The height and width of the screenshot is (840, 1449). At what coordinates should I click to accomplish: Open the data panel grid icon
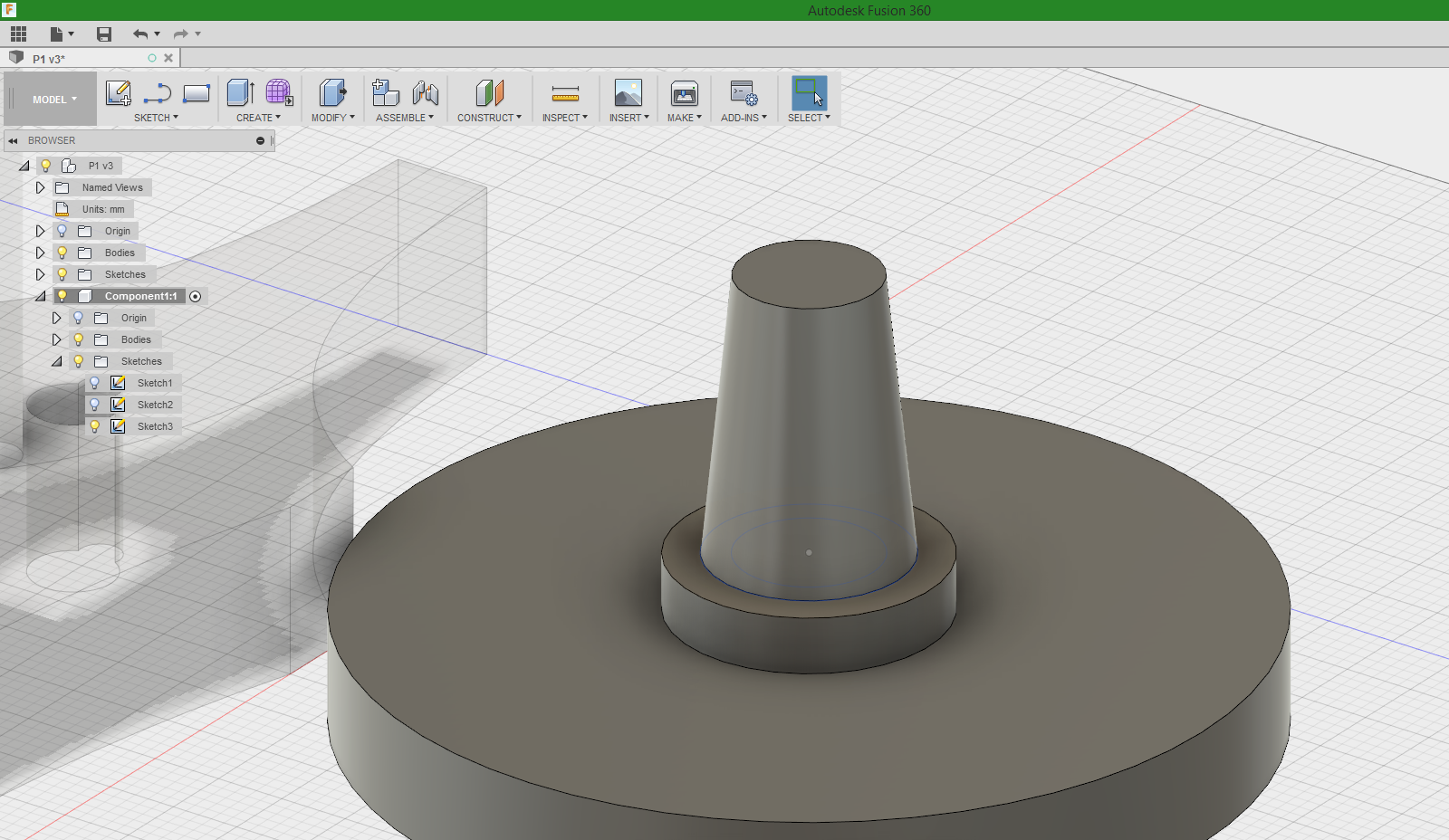[18, 34]
